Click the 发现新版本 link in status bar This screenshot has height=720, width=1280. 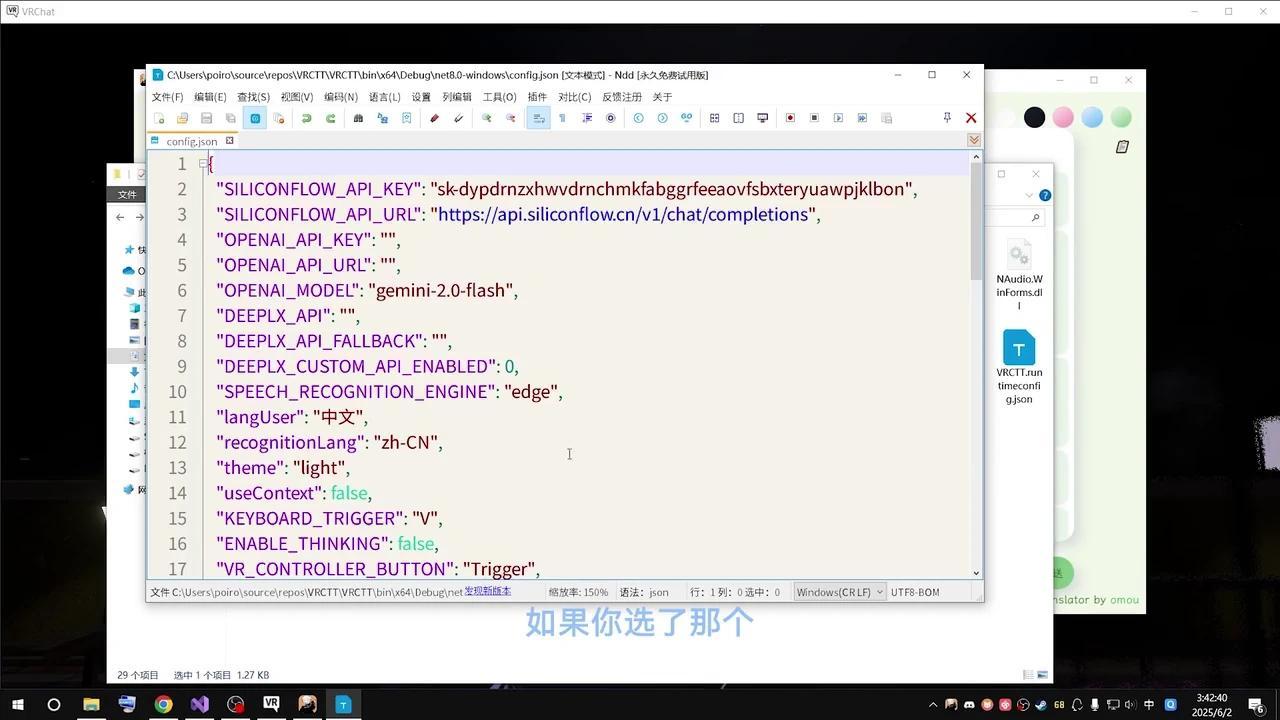point(487,591)
